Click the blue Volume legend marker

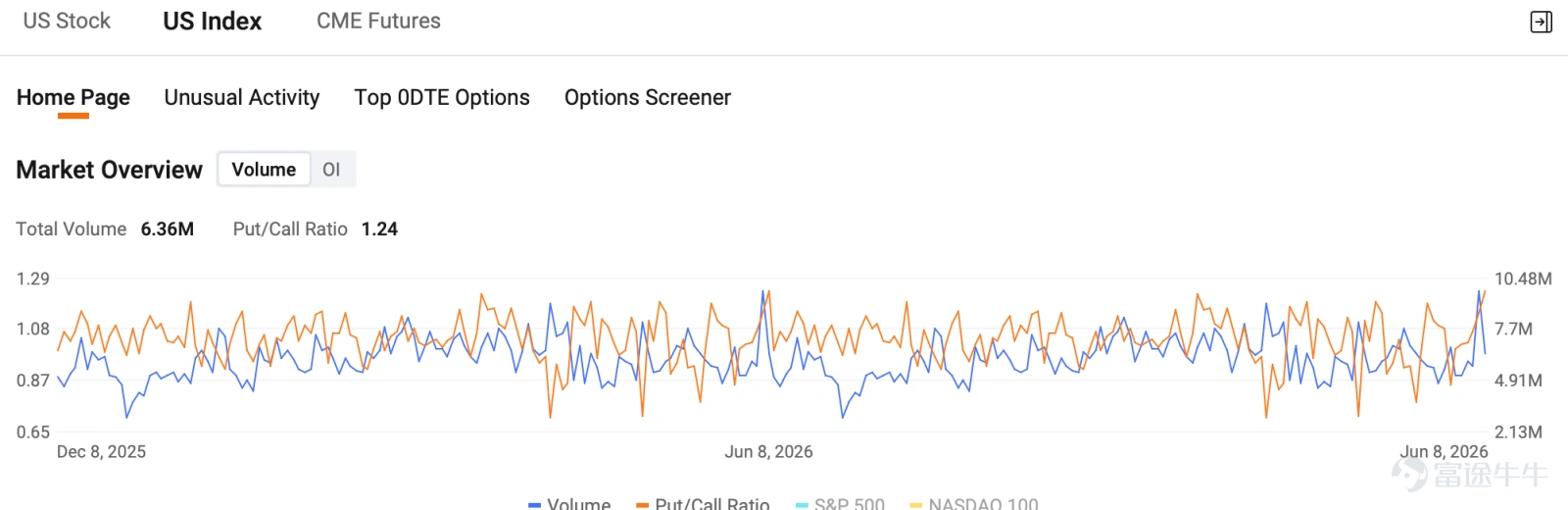[x=534, y=504]
